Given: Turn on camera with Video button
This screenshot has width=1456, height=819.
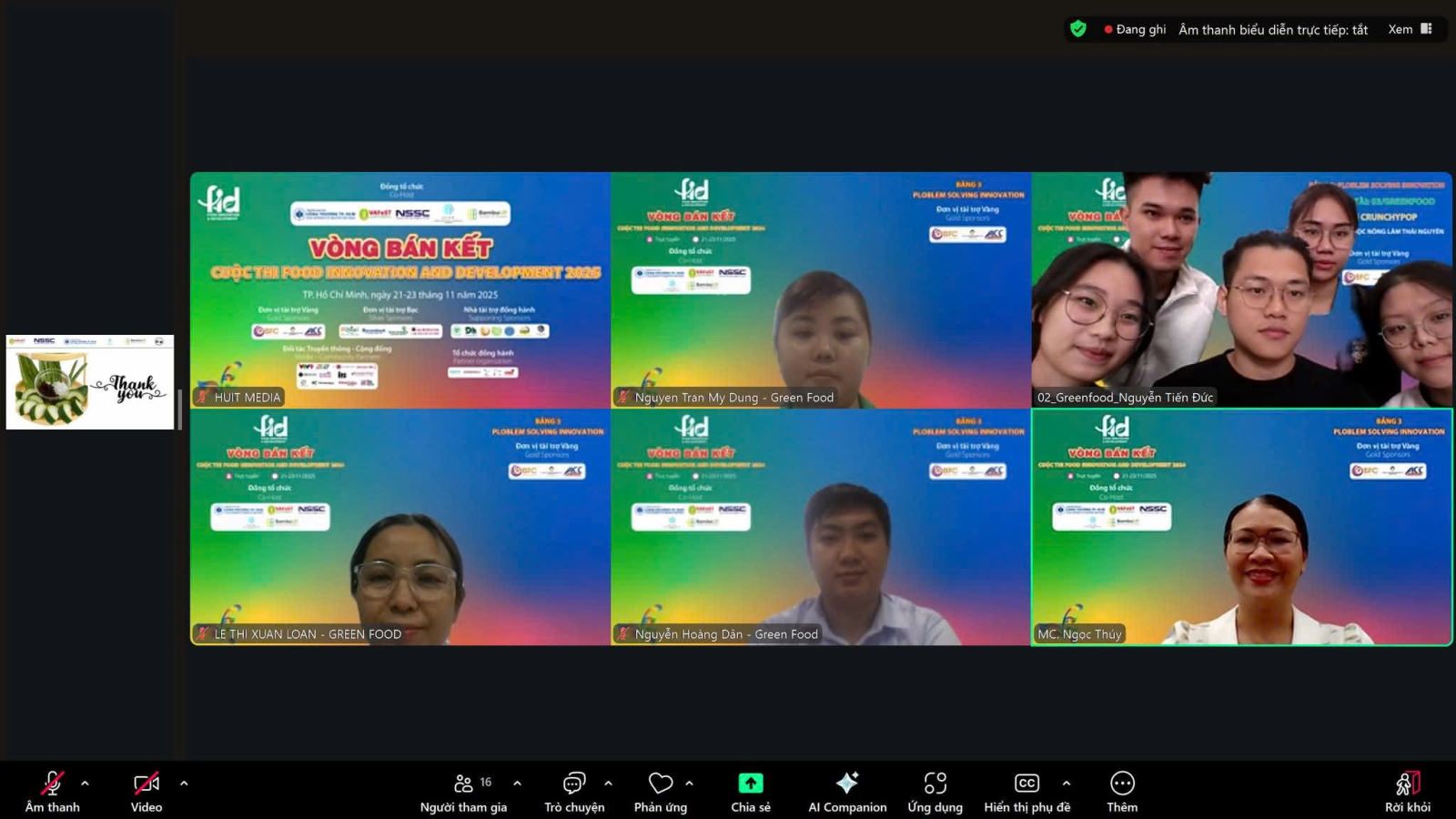Looking at the screenshot, I should click(146, 784).
